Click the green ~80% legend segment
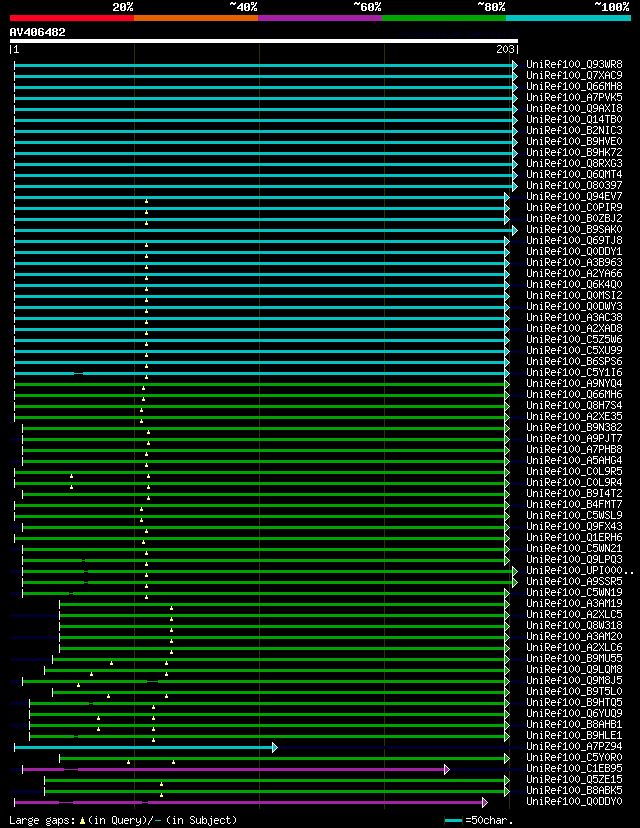 pyautogui.click(x=444, y=18)
